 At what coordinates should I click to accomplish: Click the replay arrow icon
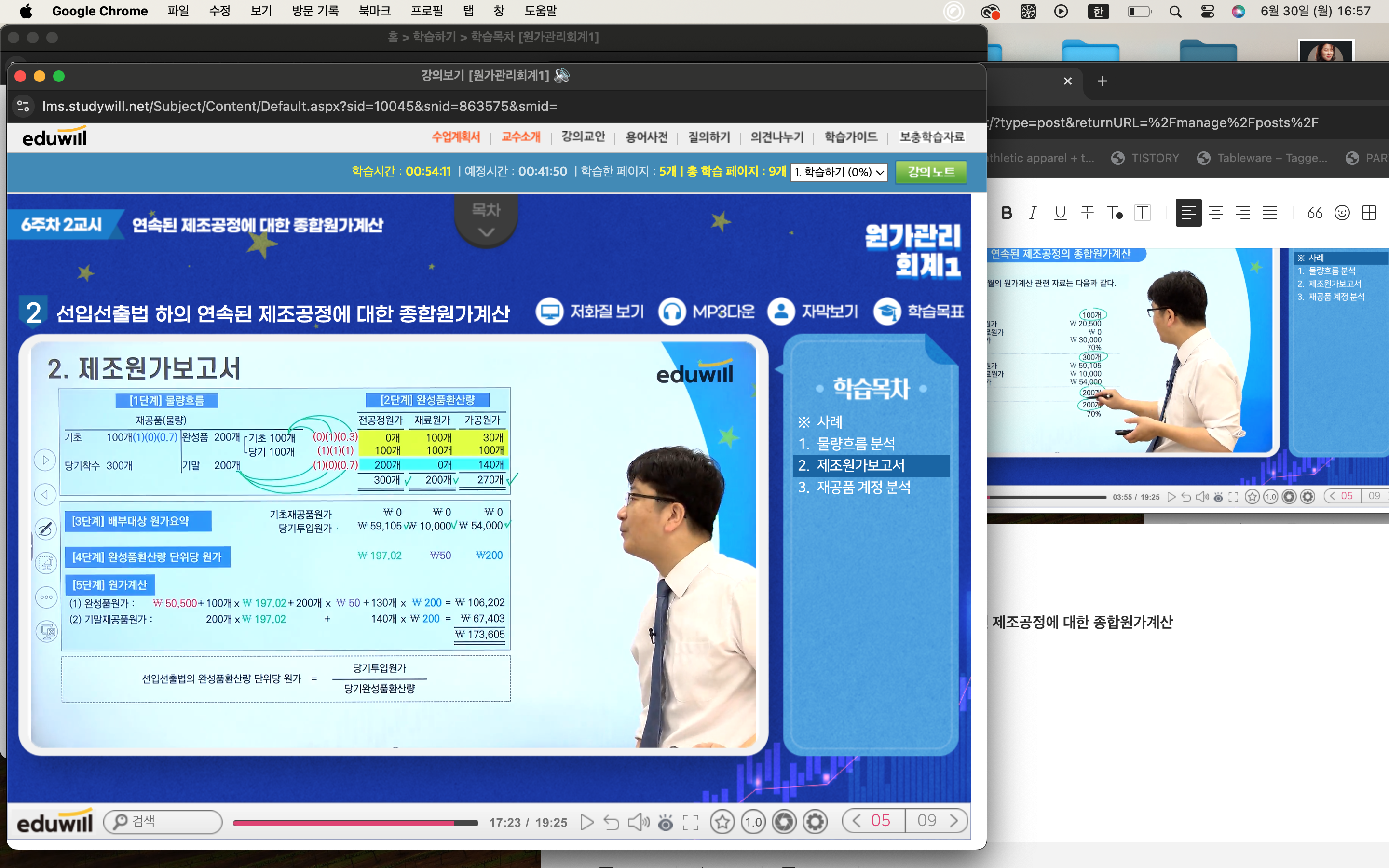(x=611, y=822)
